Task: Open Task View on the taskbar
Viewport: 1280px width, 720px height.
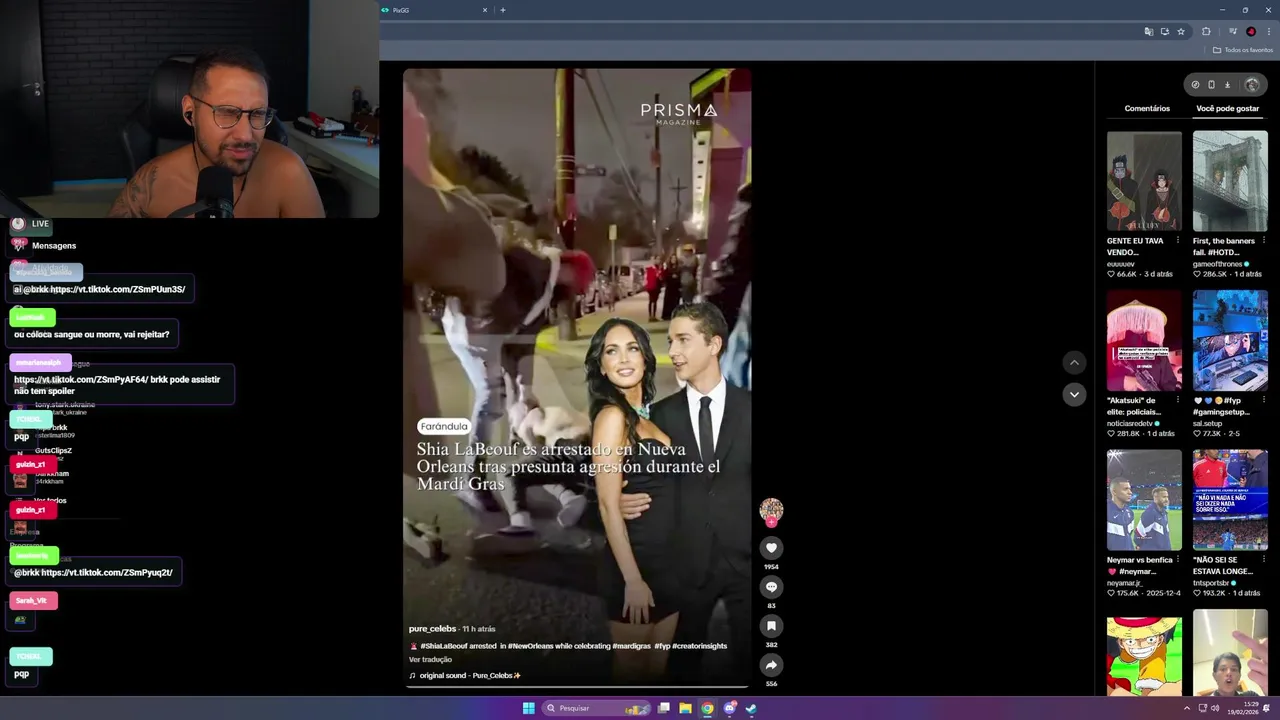Action: pyautogui.click(x=663, y=708)
